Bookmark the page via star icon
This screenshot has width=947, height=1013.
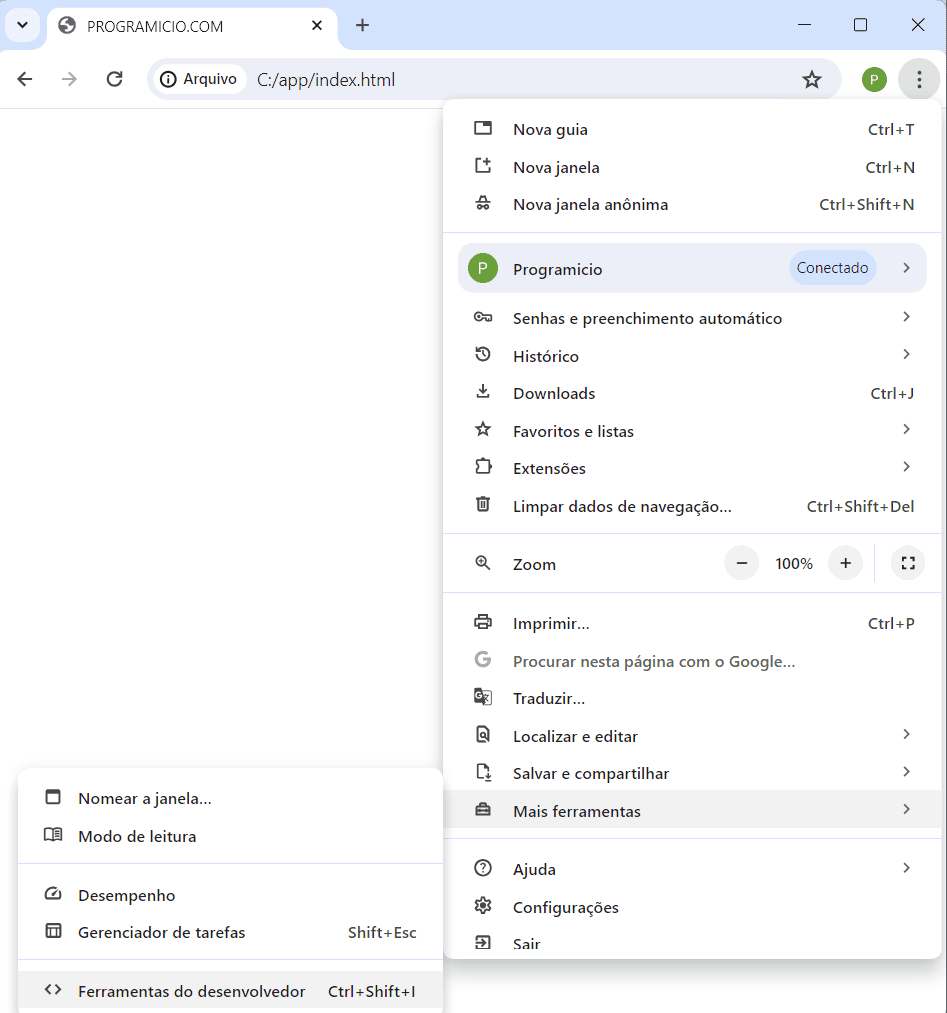pyautogui.click(x=812, y=79)
